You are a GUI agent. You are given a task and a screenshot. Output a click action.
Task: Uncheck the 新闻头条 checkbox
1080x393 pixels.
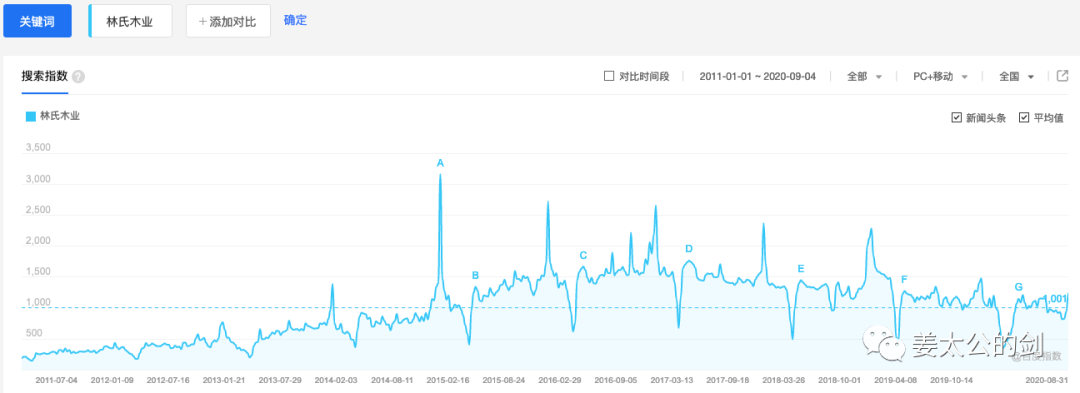(x=956, y=118)
